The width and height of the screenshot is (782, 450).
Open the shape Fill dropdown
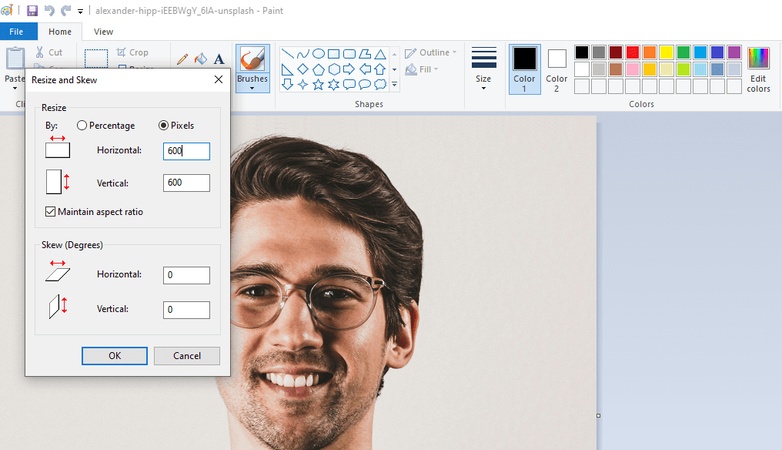click(422, 69)
